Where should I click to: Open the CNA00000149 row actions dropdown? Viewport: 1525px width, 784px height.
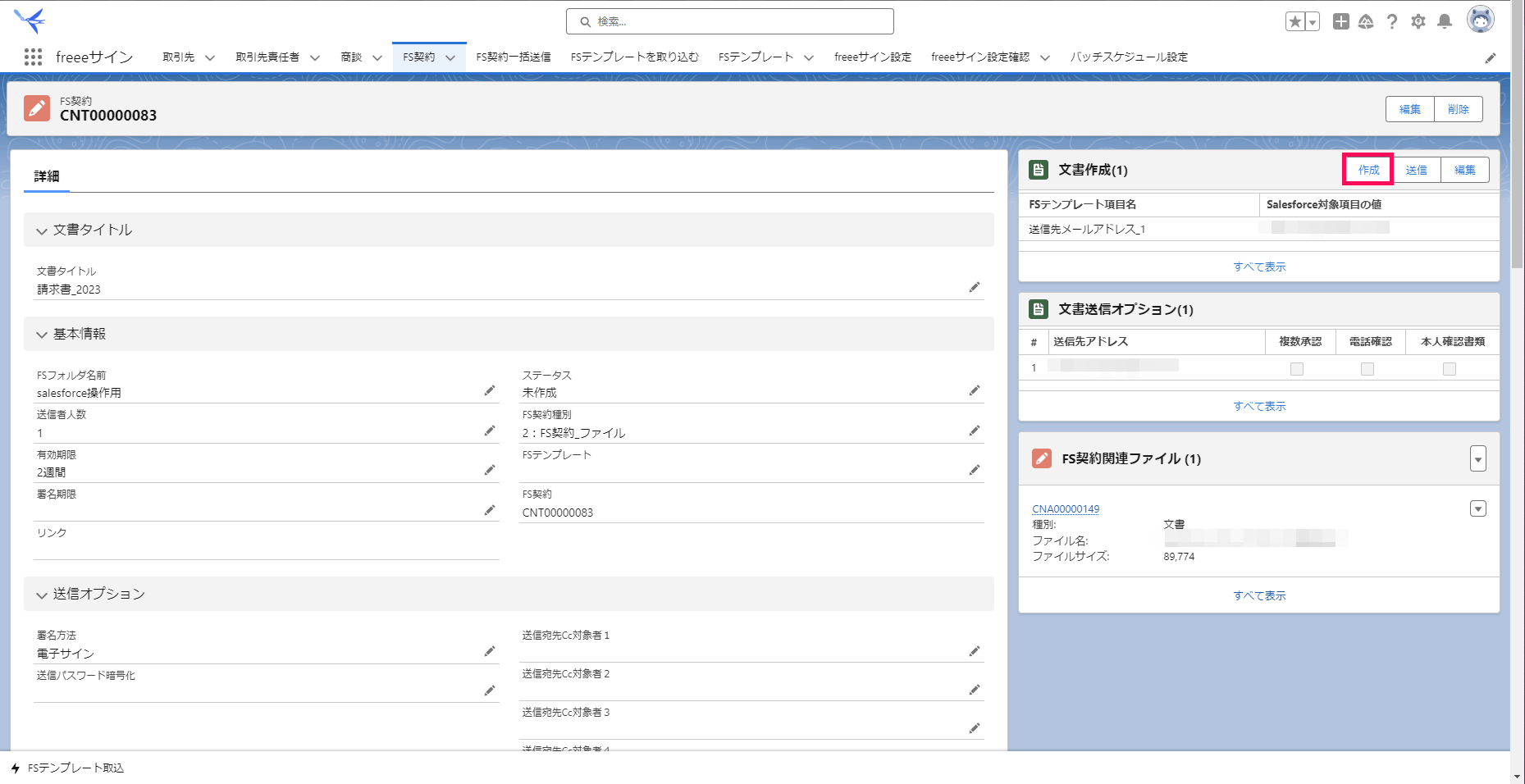1478,508
